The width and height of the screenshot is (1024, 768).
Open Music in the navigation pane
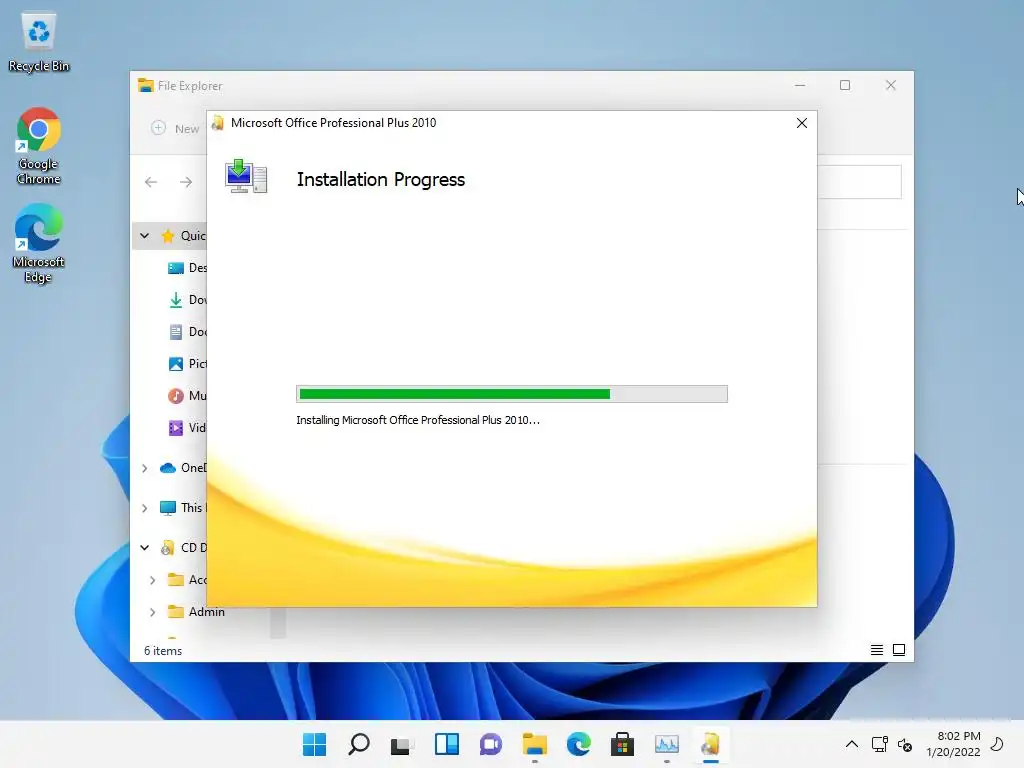coord(187,396)
